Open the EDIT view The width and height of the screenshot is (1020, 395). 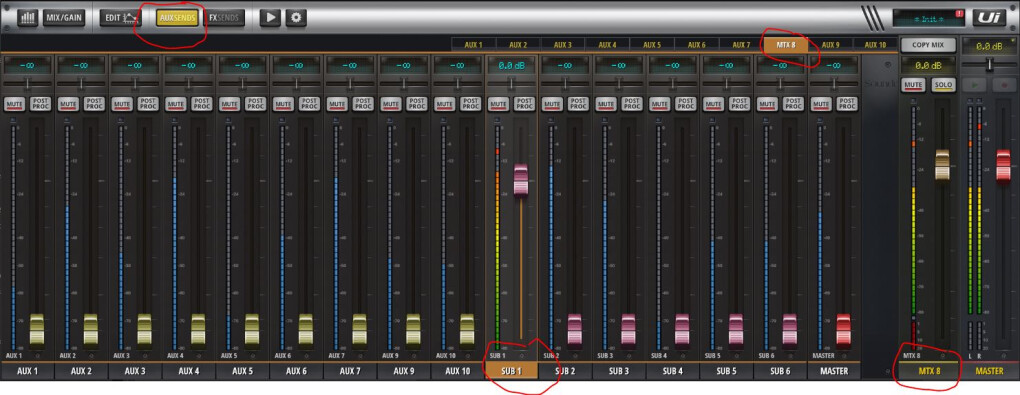point(122,18)
